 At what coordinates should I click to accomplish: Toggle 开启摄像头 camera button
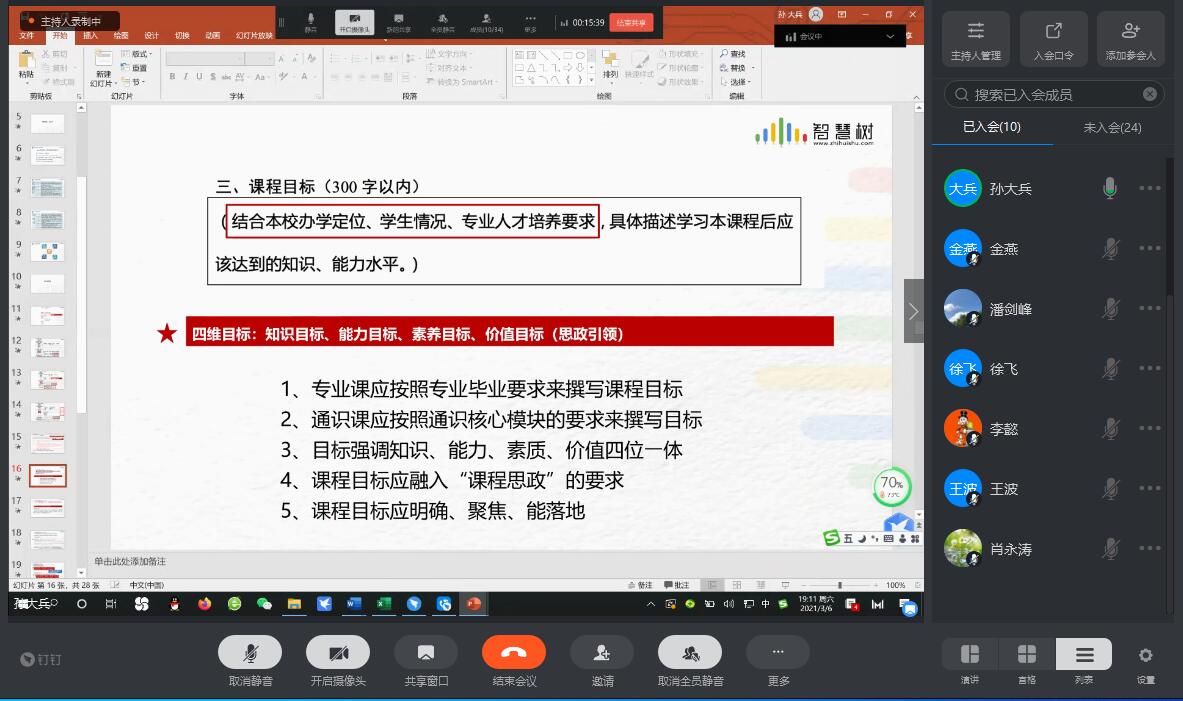(x=338, y=653)
